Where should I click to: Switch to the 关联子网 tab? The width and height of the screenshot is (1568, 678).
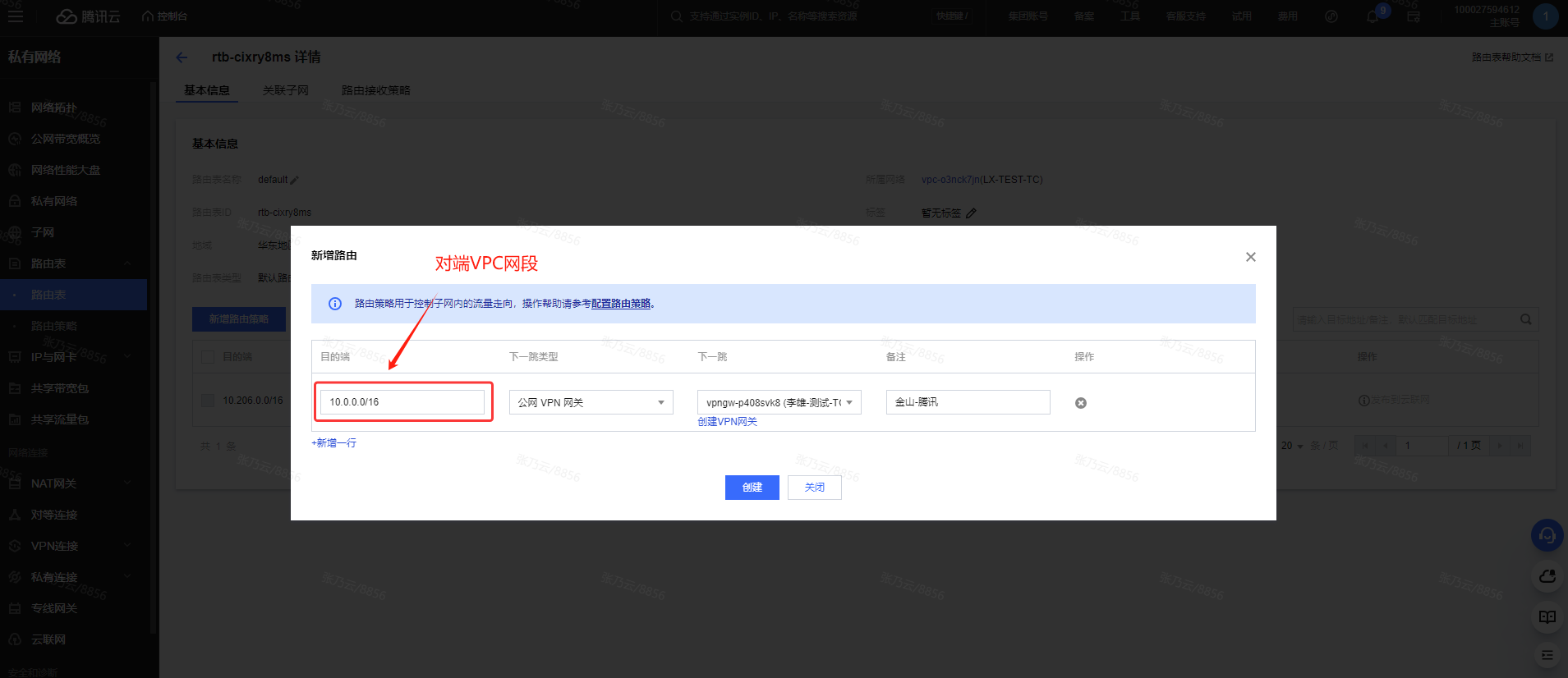[x=285, y=90]
